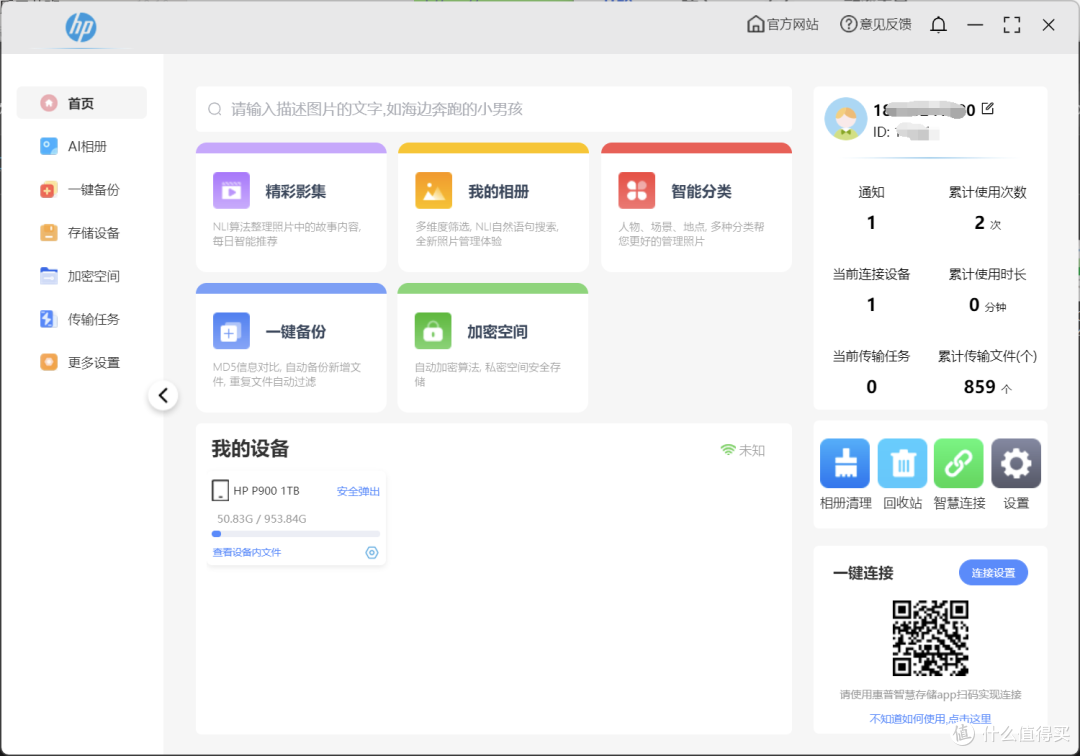Open 一键备份 card icon in main area
The width and height of the screenshot is (1080, 756).
pos(231,331)
